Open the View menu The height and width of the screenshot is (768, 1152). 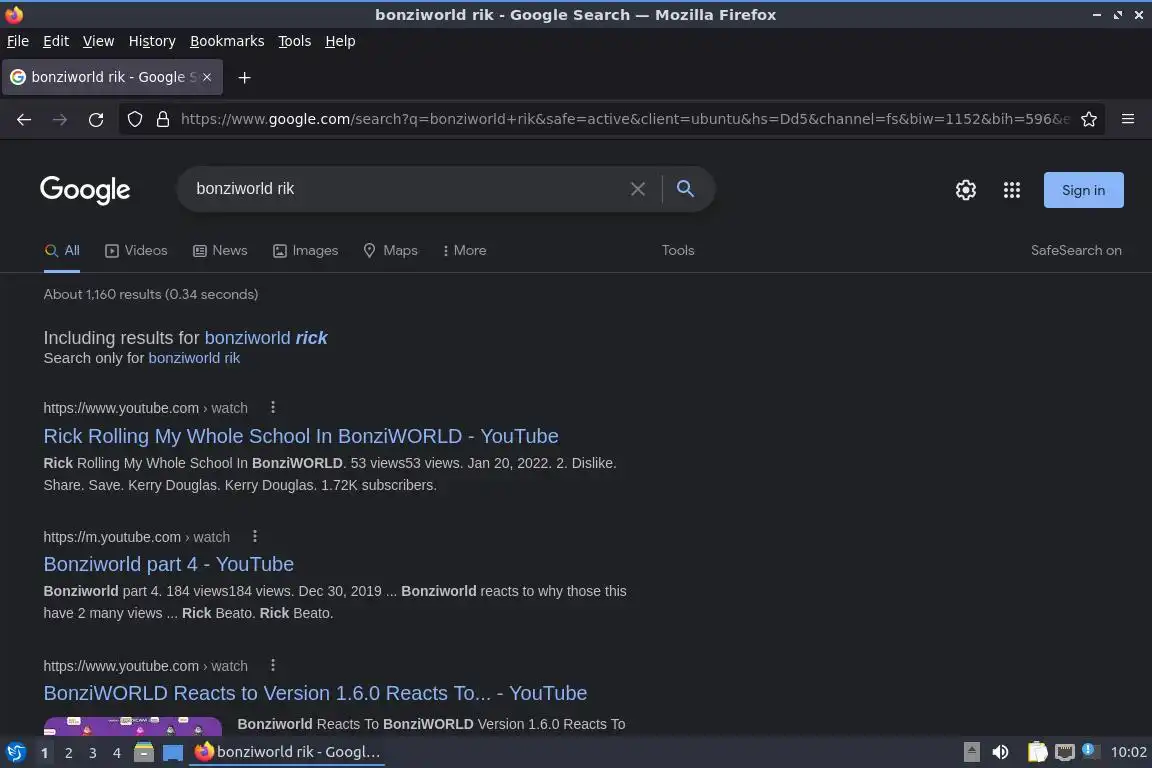pos(98,41)
